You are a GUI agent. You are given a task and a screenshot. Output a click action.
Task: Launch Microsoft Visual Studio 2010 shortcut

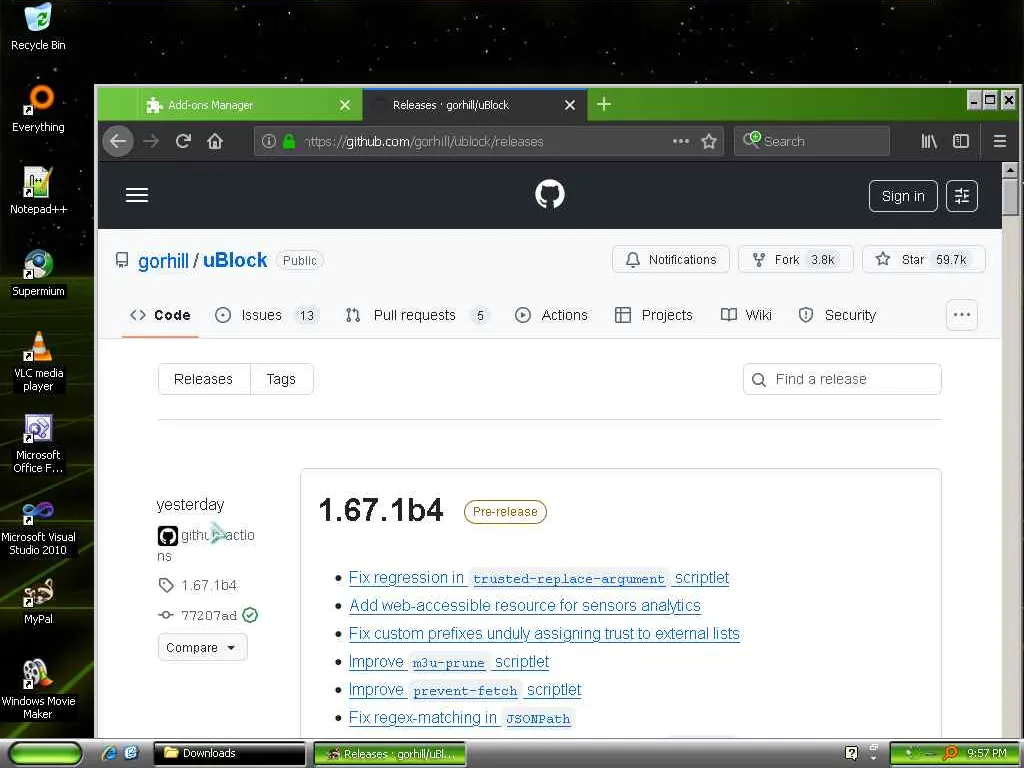[x=38, y=526]
